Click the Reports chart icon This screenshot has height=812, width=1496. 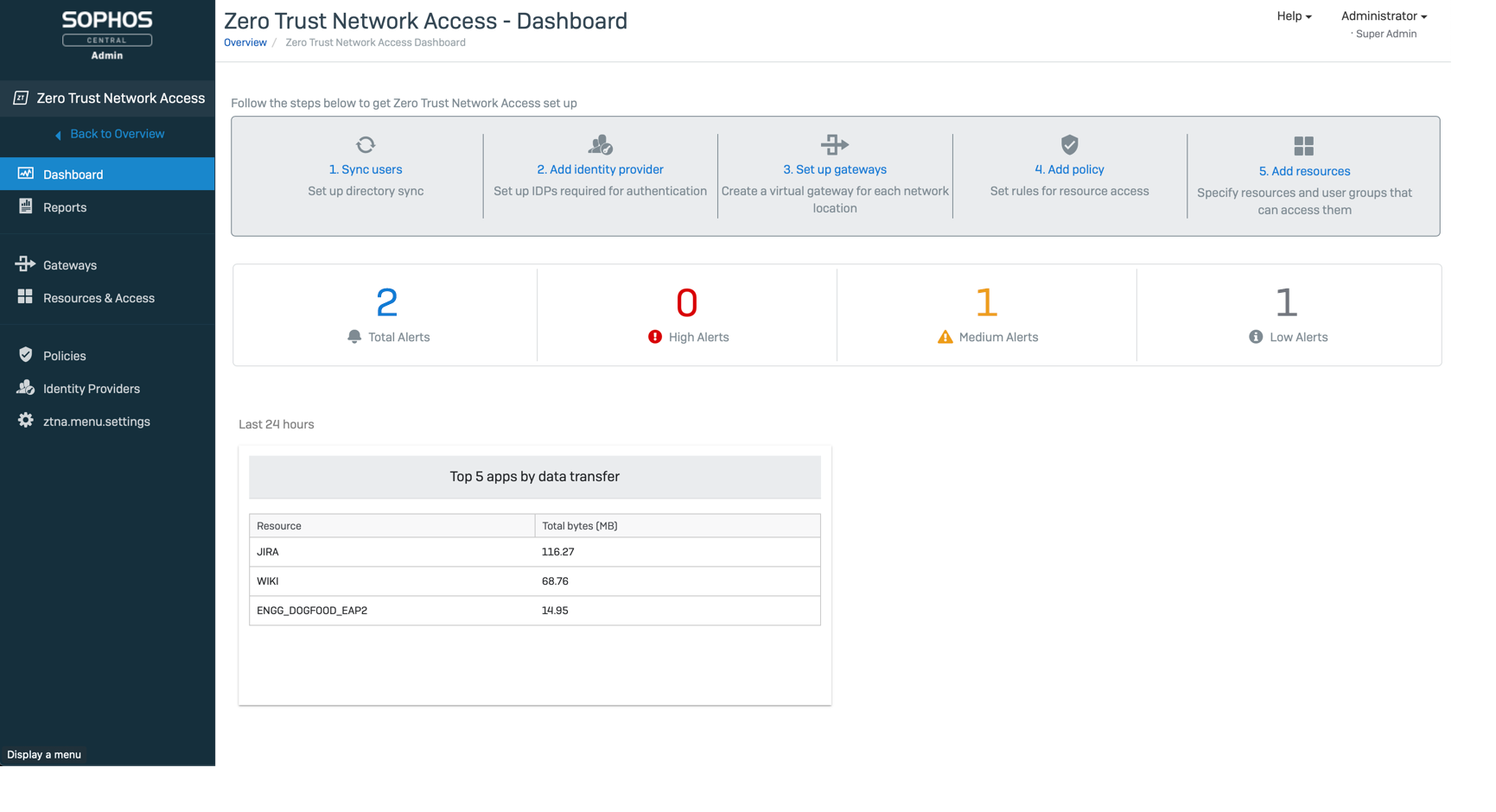pyautogui.click(x=25, y=206)
